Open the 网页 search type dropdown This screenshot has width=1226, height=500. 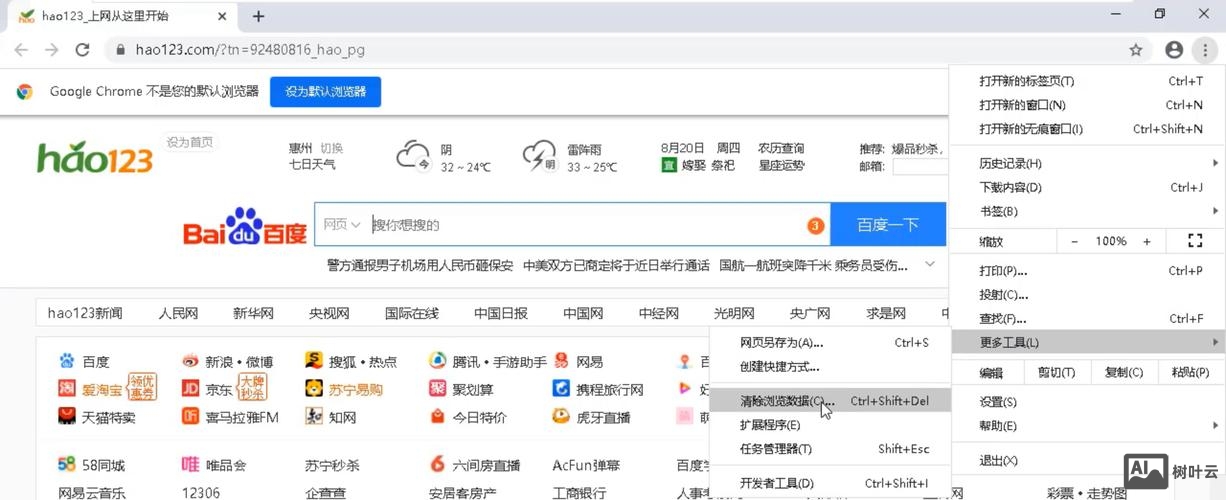click(x=341, y=225)
